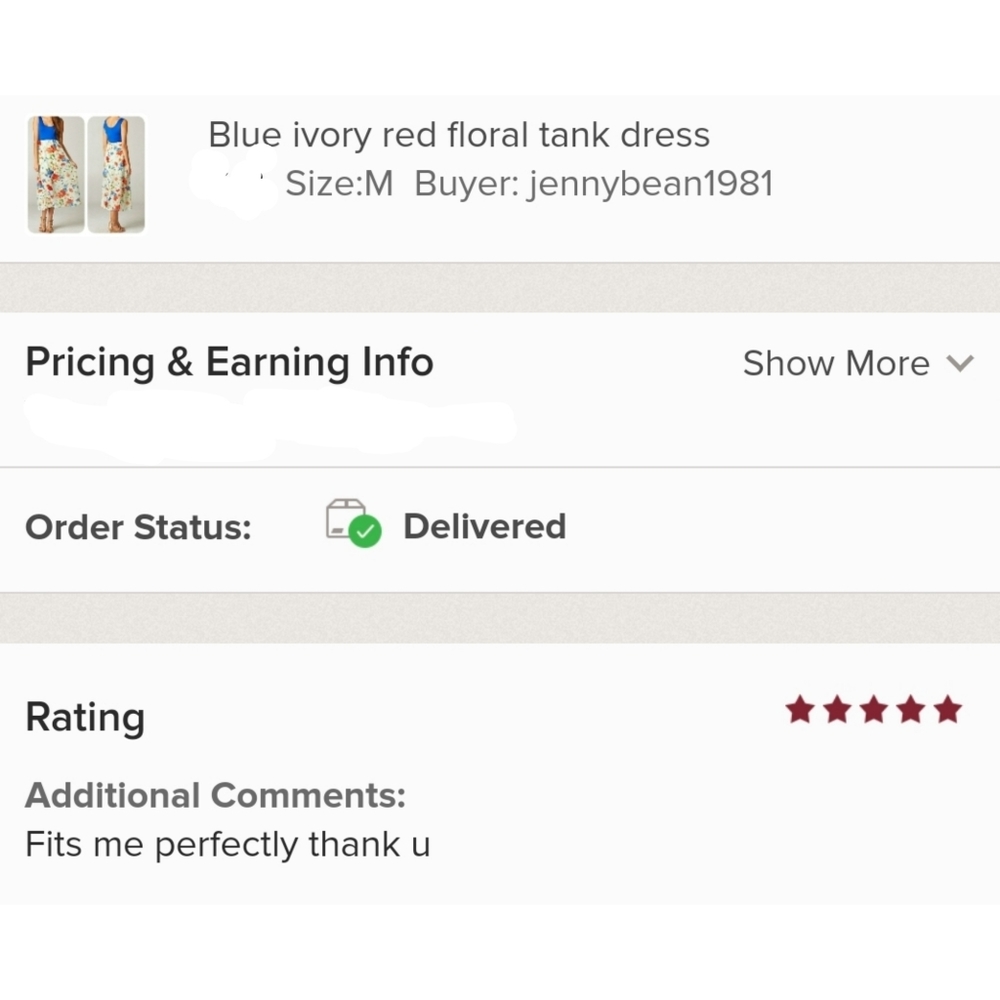Toggle the Delivered order status indicator
This screenshot has width=1000, height=1000.
tap(484, 526)
